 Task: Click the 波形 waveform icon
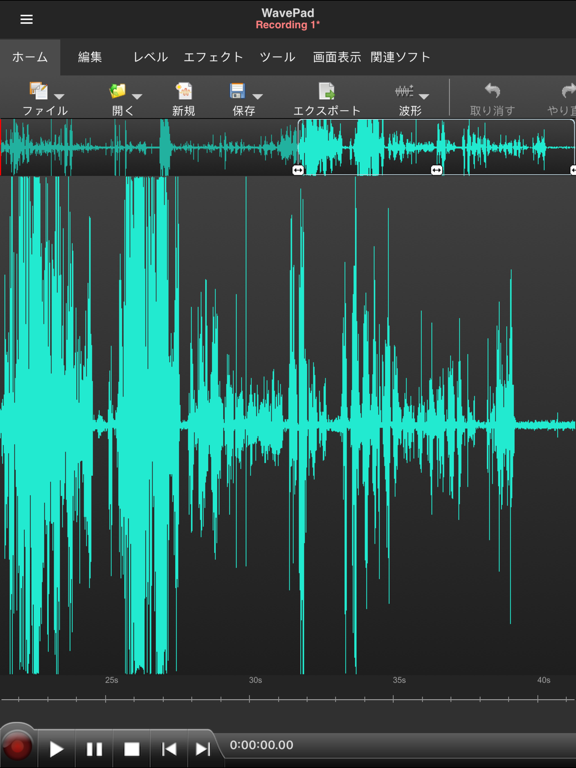[404, 91]
